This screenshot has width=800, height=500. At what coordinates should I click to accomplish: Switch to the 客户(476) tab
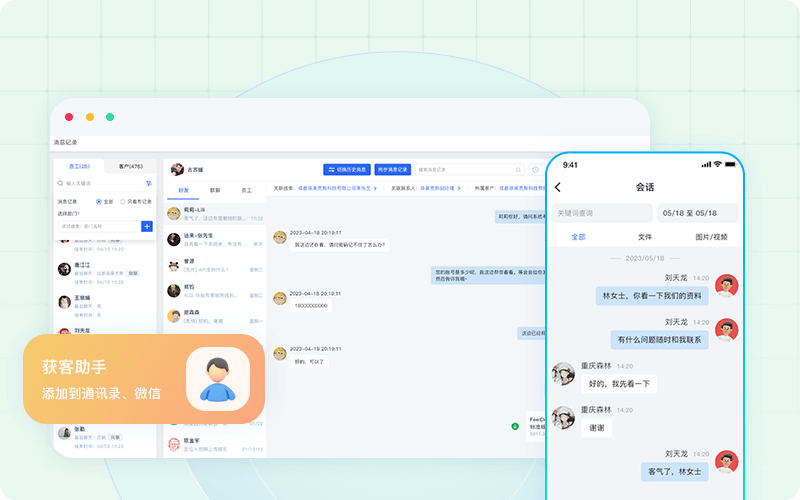[130, 166]
